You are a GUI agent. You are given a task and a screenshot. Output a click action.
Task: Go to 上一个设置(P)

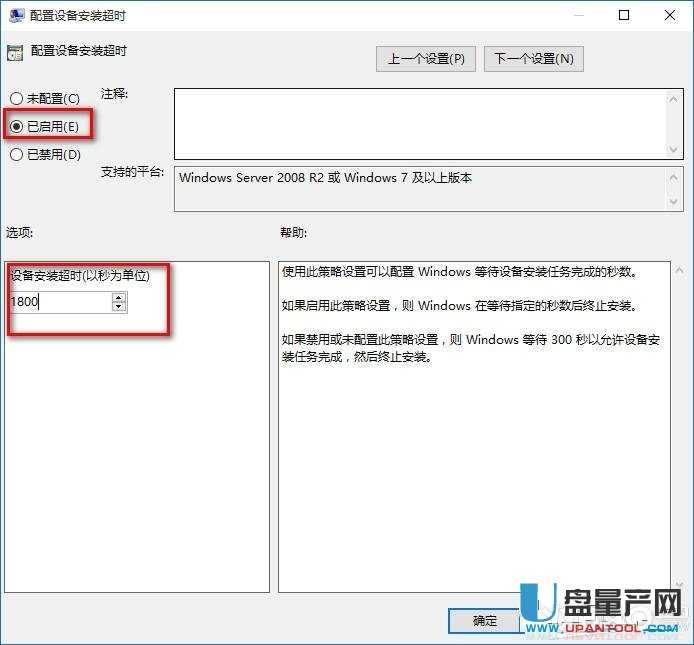[426, 58]
